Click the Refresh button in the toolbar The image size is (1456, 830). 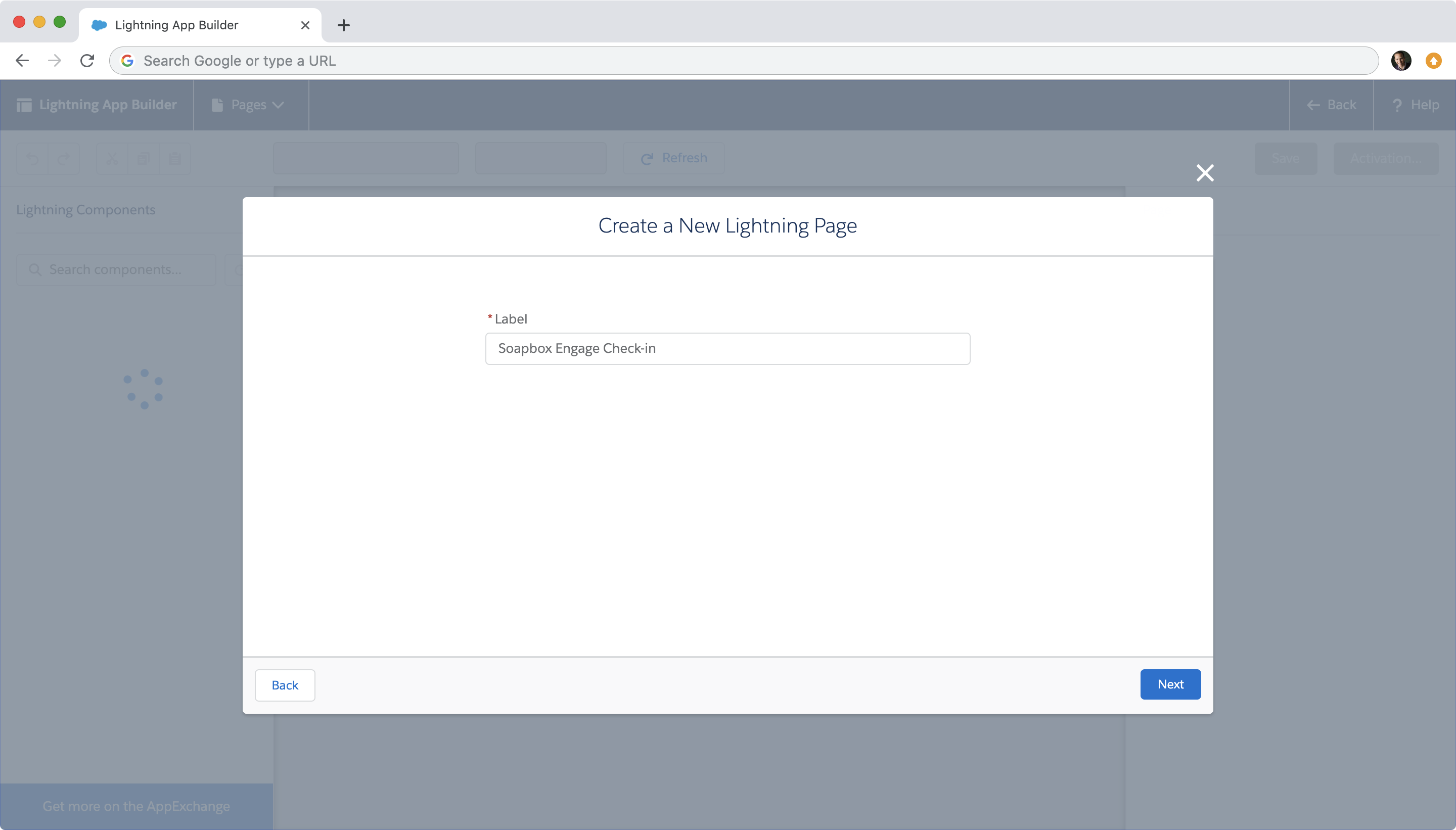click(x=673, y=158)
